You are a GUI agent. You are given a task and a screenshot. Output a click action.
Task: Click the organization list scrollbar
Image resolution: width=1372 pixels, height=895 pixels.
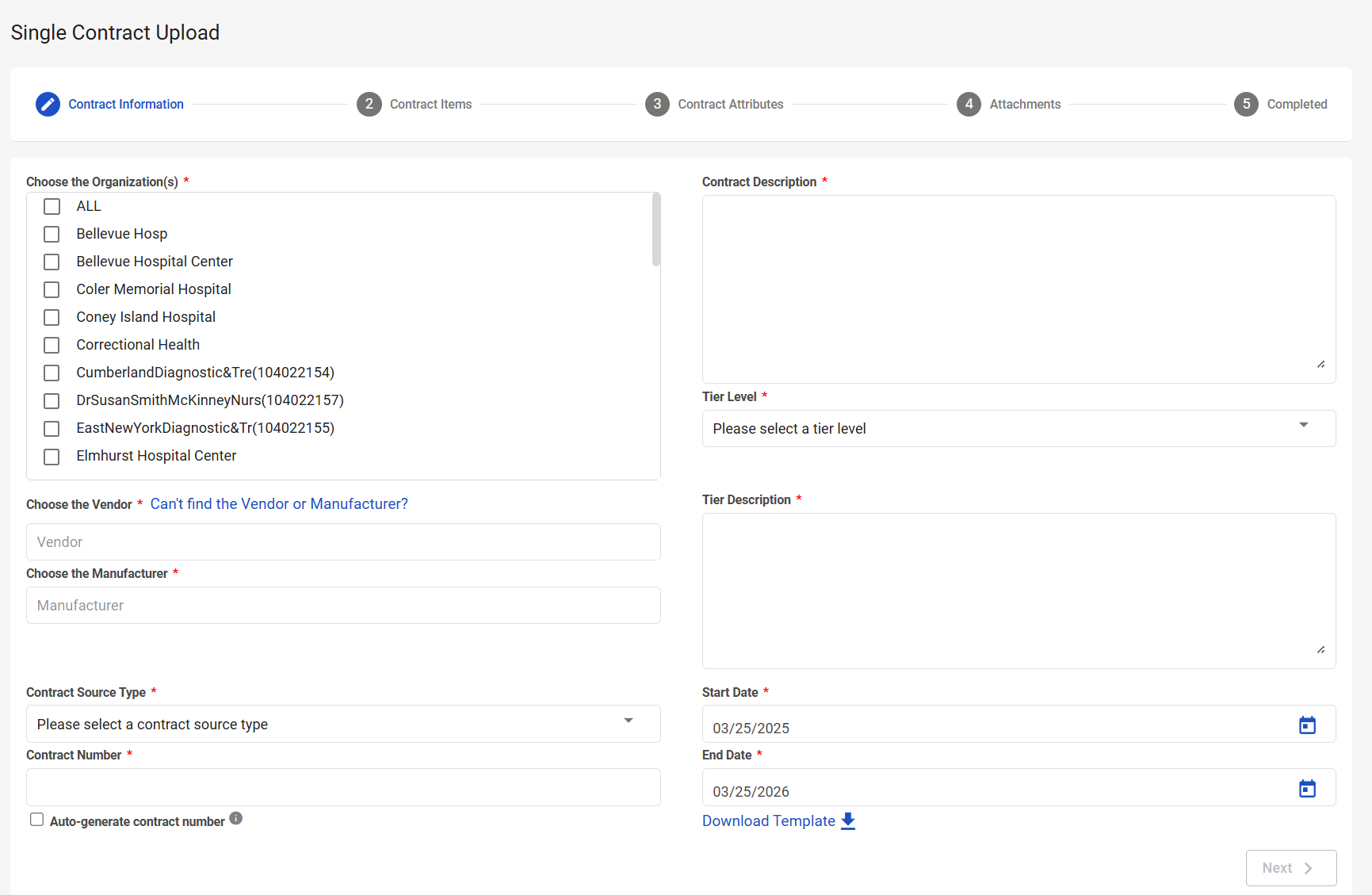pos(655,230)
